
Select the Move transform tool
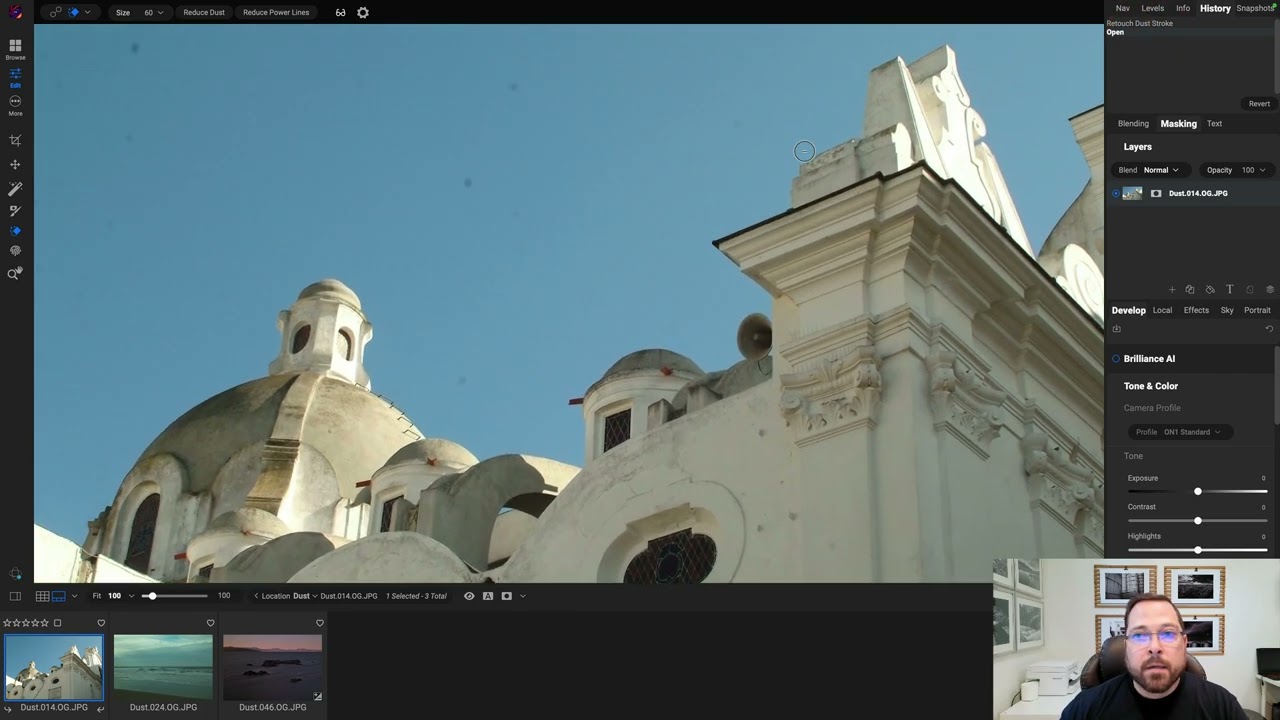coord(15,164)
